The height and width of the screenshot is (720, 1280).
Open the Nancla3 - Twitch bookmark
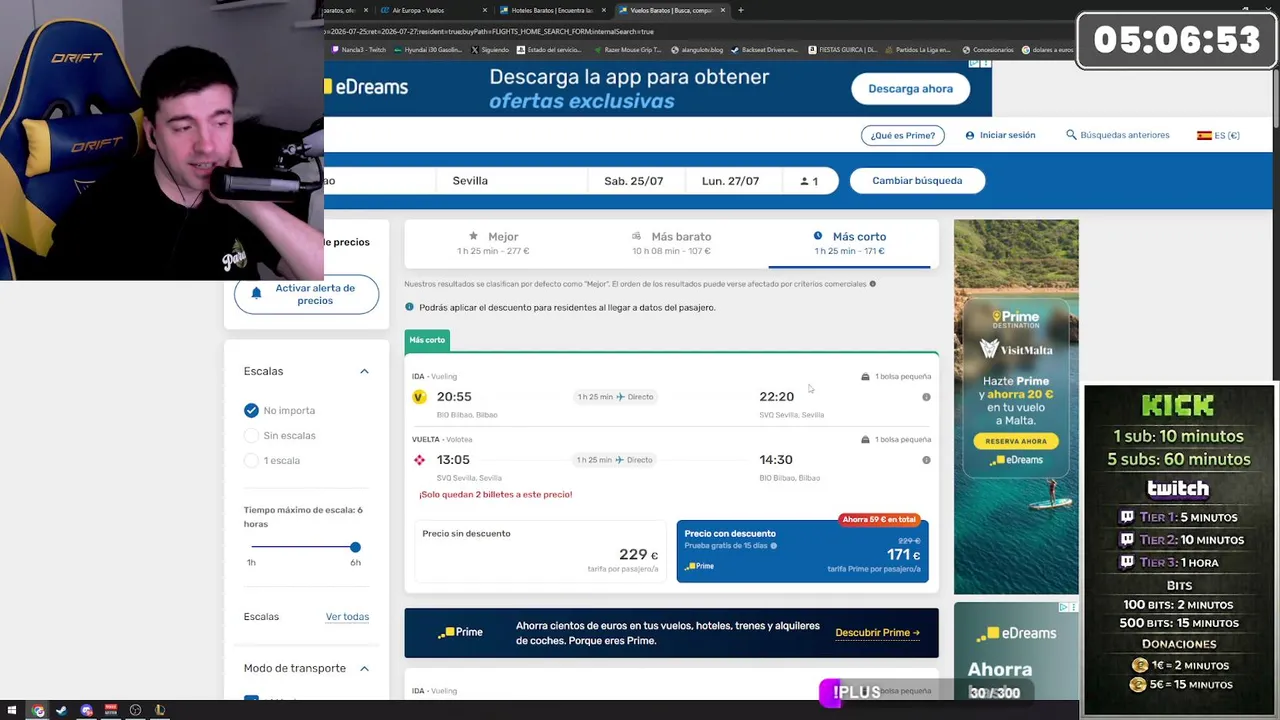coord(359,50)
